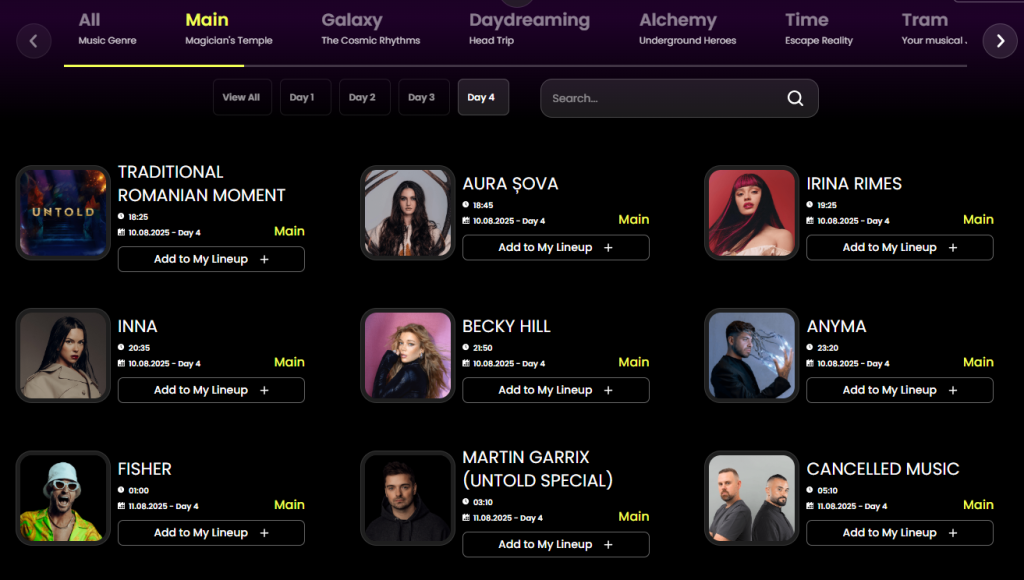Click Becky Hill's 21:50 start time

(483, 348)
